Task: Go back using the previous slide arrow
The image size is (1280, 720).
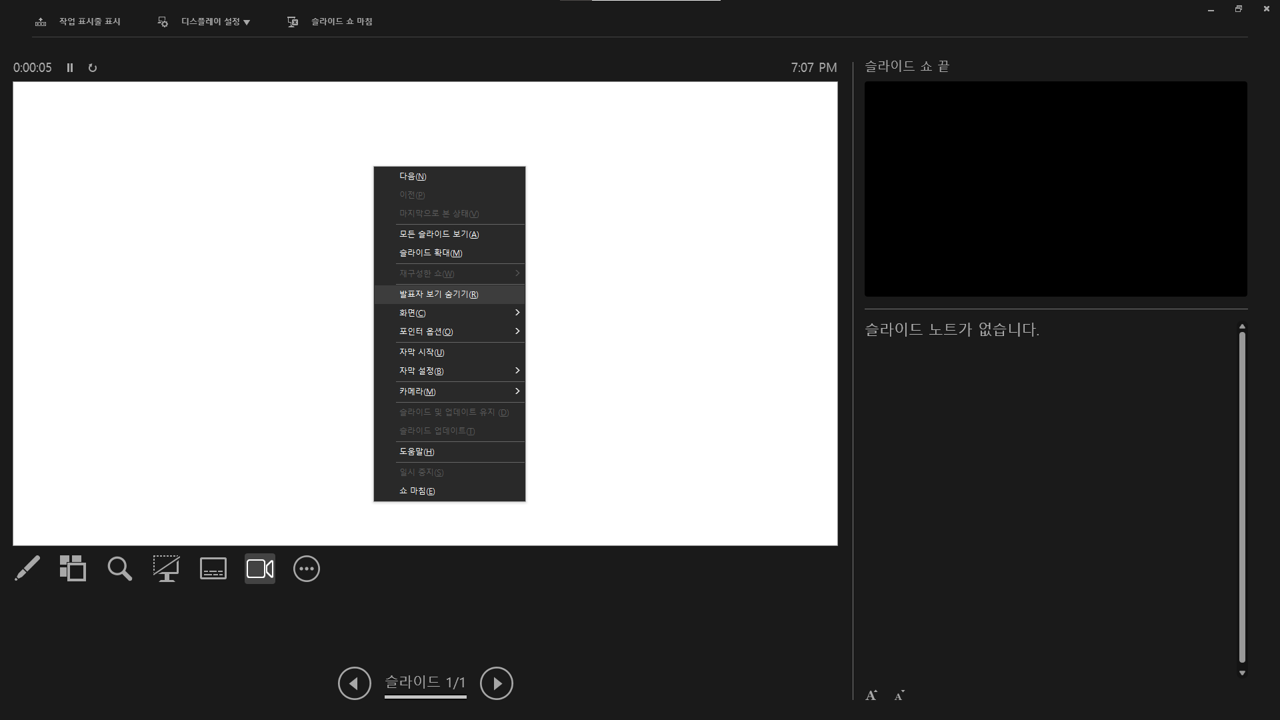Action: pos(354,683)
